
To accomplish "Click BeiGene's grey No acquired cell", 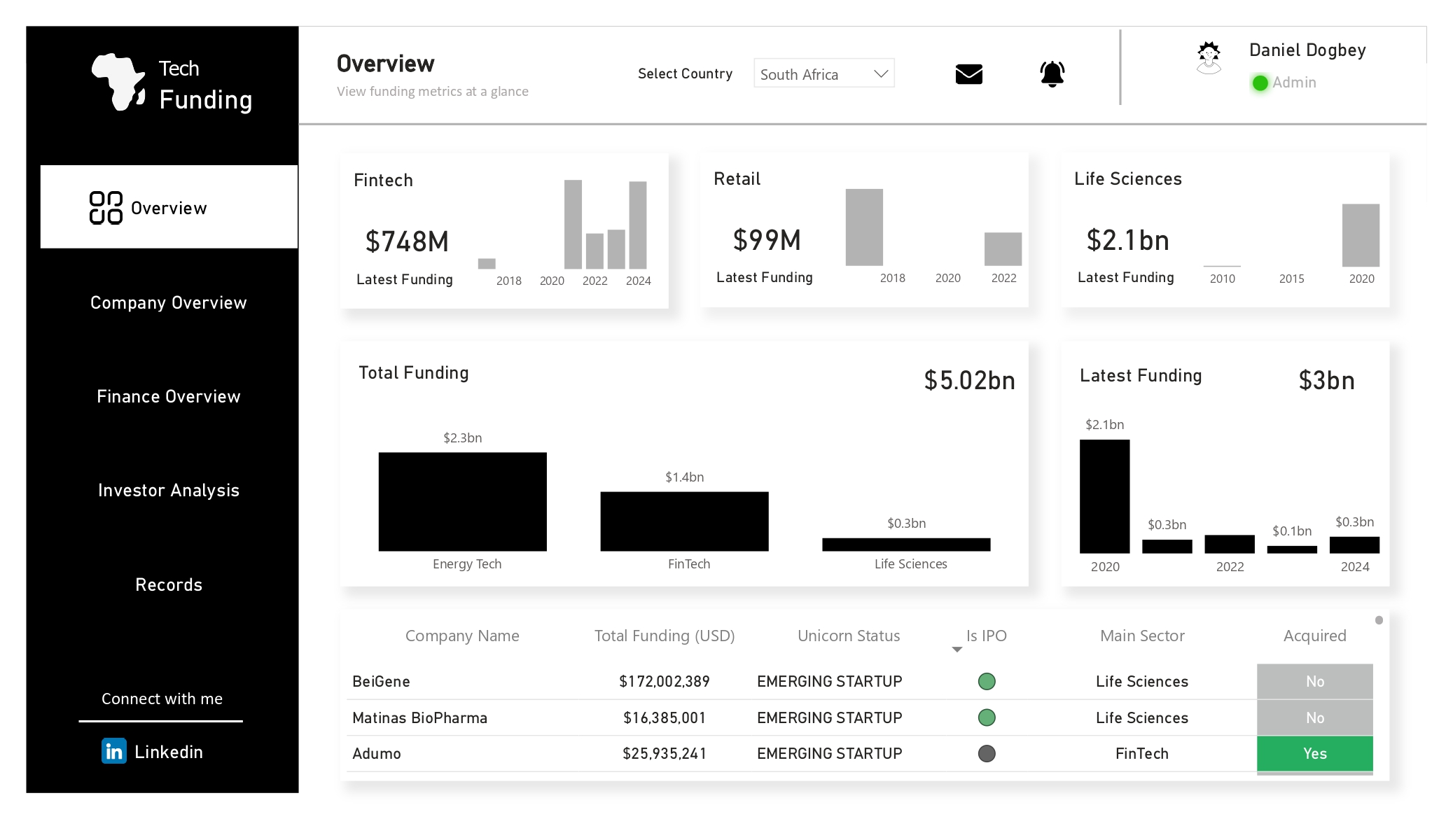I will pos(1314,681).
